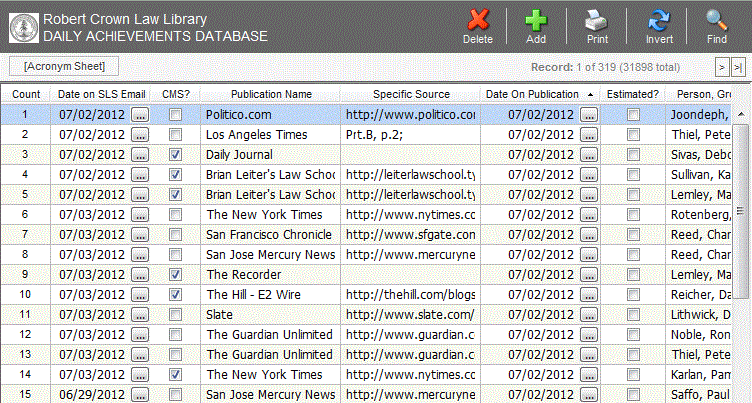Image resolution: width=752 pixels, height=403 pixels.
Task: Click the library seal logo
Action: coord(24,28)
